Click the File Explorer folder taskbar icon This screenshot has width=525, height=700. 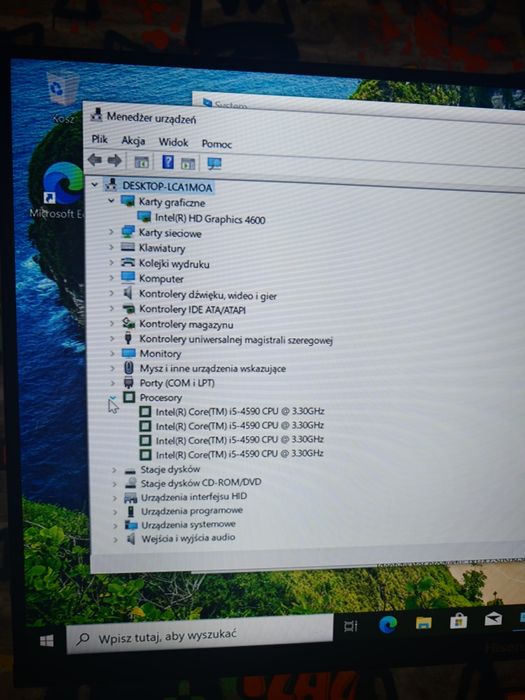click(x=423, y=622)
